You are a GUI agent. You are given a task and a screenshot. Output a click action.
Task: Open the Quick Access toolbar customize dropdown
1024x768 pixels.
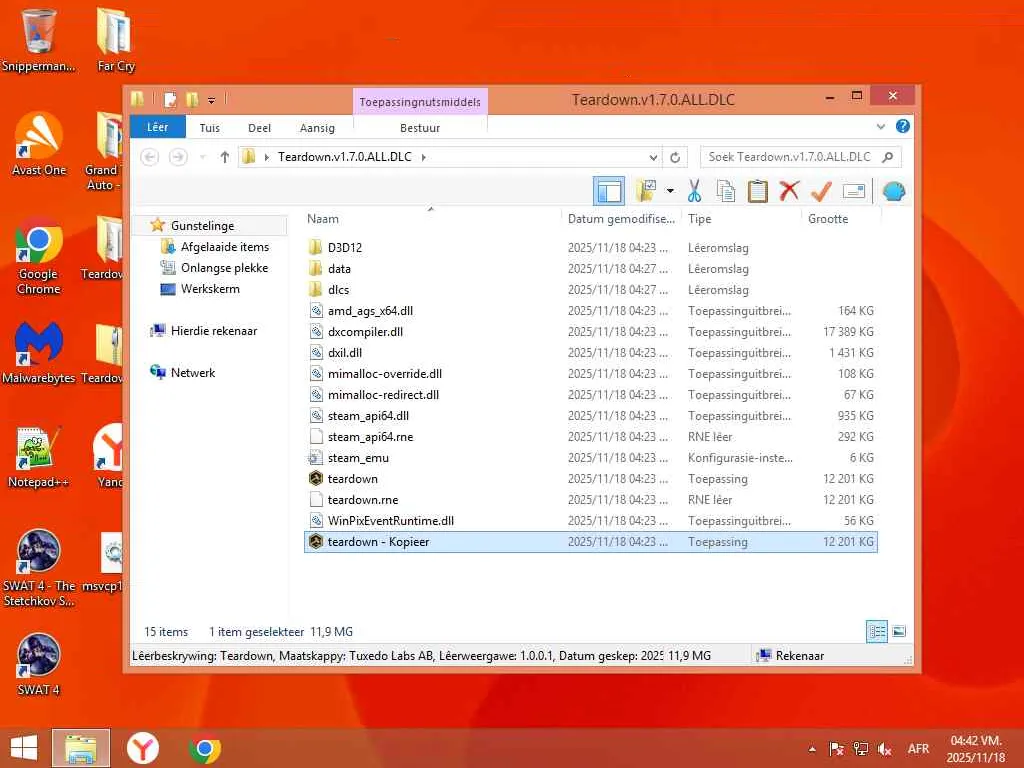(212, 100)
